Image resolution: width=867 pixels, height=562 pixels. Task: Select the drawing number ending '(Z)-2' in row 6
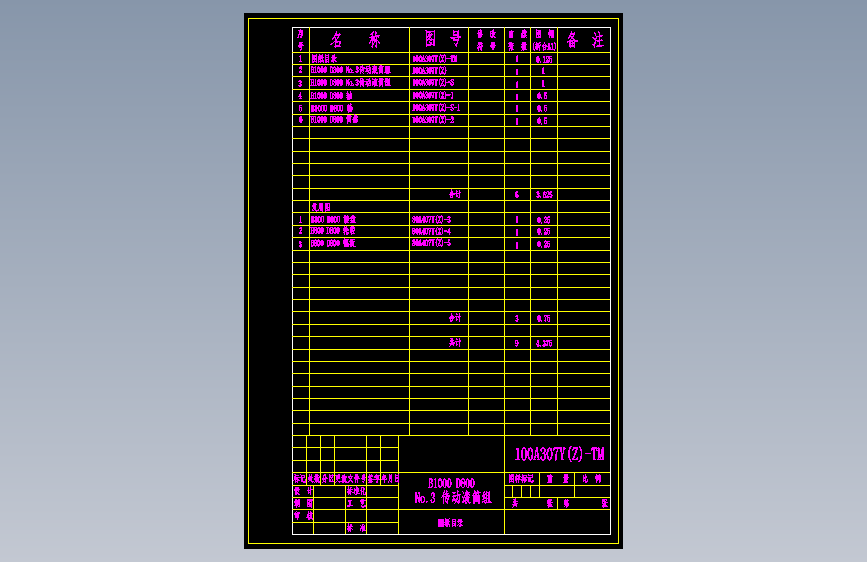pos(433,120)
